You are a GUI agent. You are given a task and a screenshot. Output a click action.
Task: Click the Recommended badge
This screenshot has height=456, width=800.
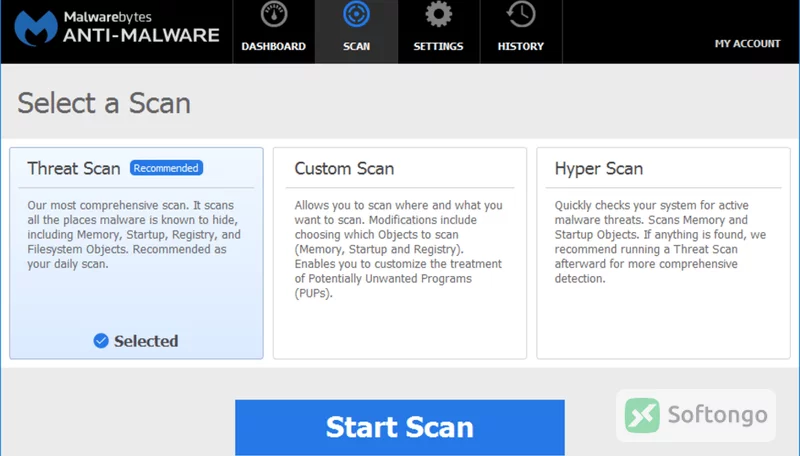(x=166, y=168)
